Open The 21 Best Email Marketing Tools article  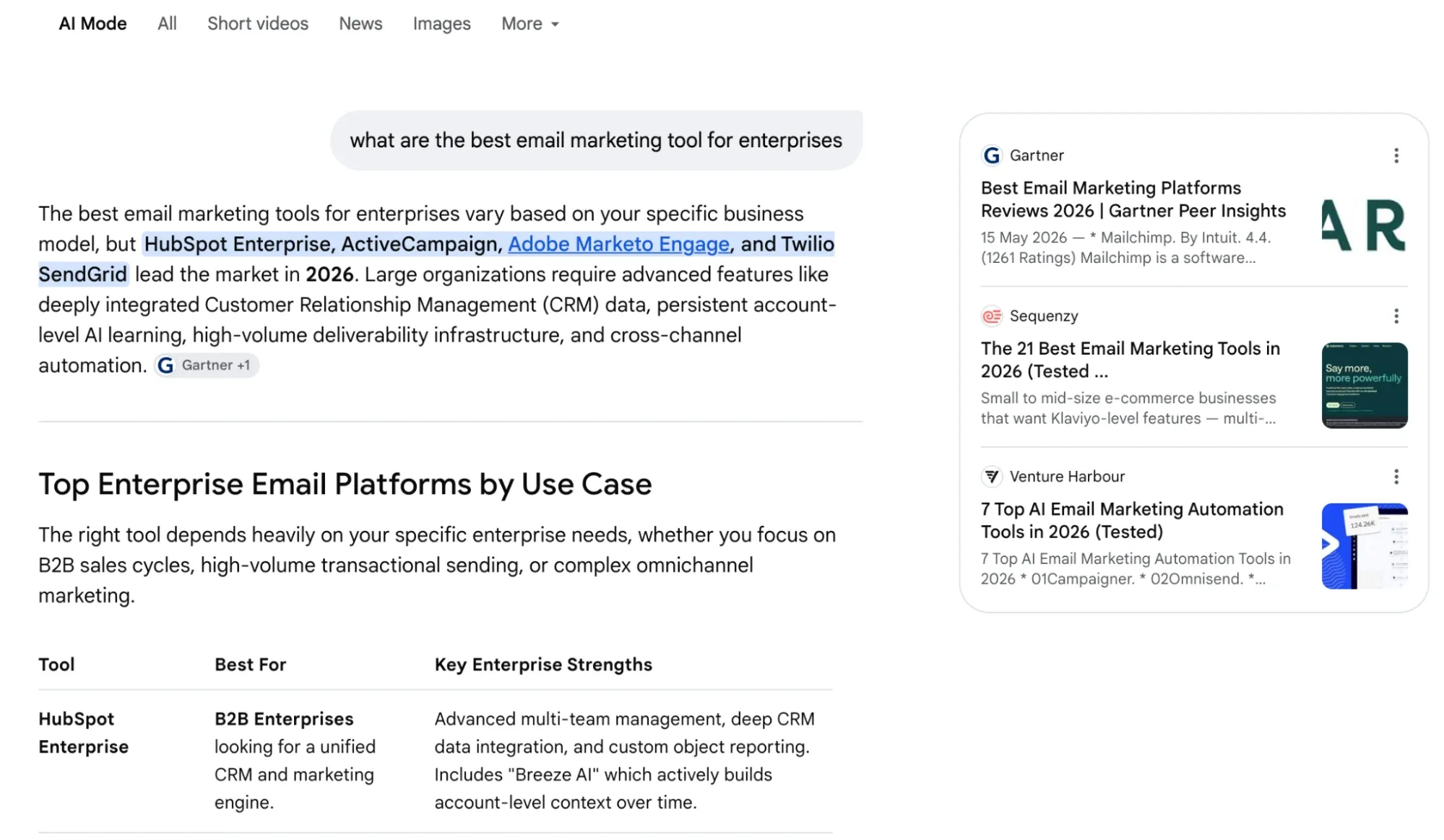[1130, 360]
